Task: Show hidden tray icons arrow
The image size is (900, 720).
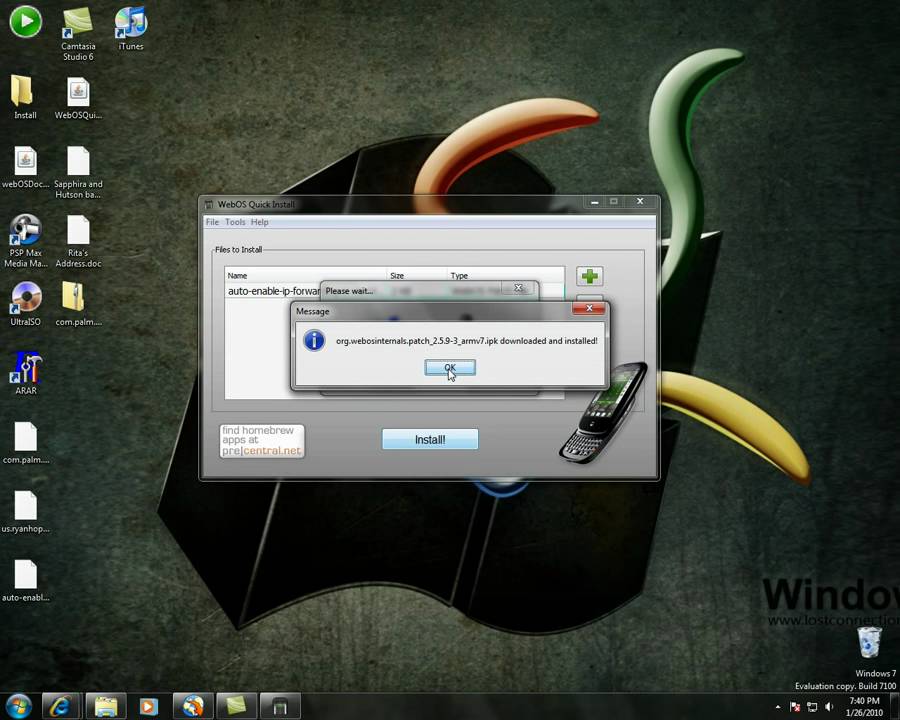Action: [x=778, y=707]
